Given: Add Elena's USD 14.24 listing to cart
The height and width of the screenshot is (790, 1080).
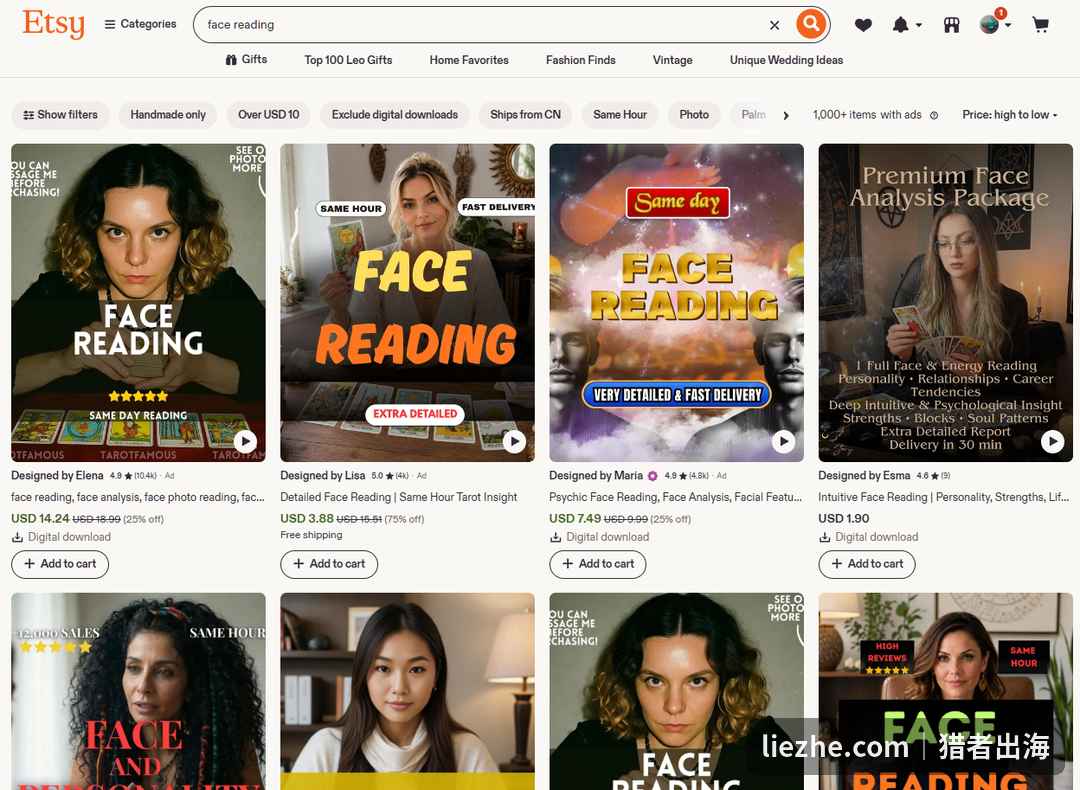Looking at the screenshot, I should coord(60,563).
